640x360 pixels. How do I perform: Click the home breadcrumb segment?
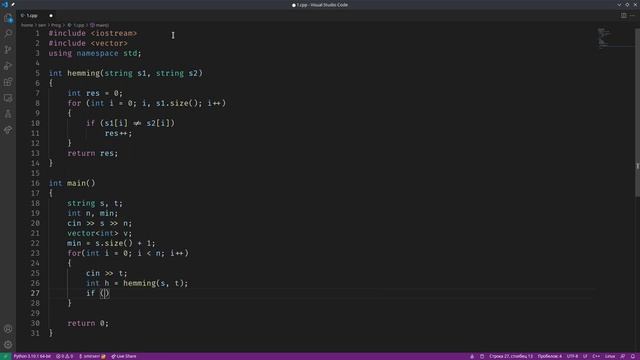pos(27,25)
